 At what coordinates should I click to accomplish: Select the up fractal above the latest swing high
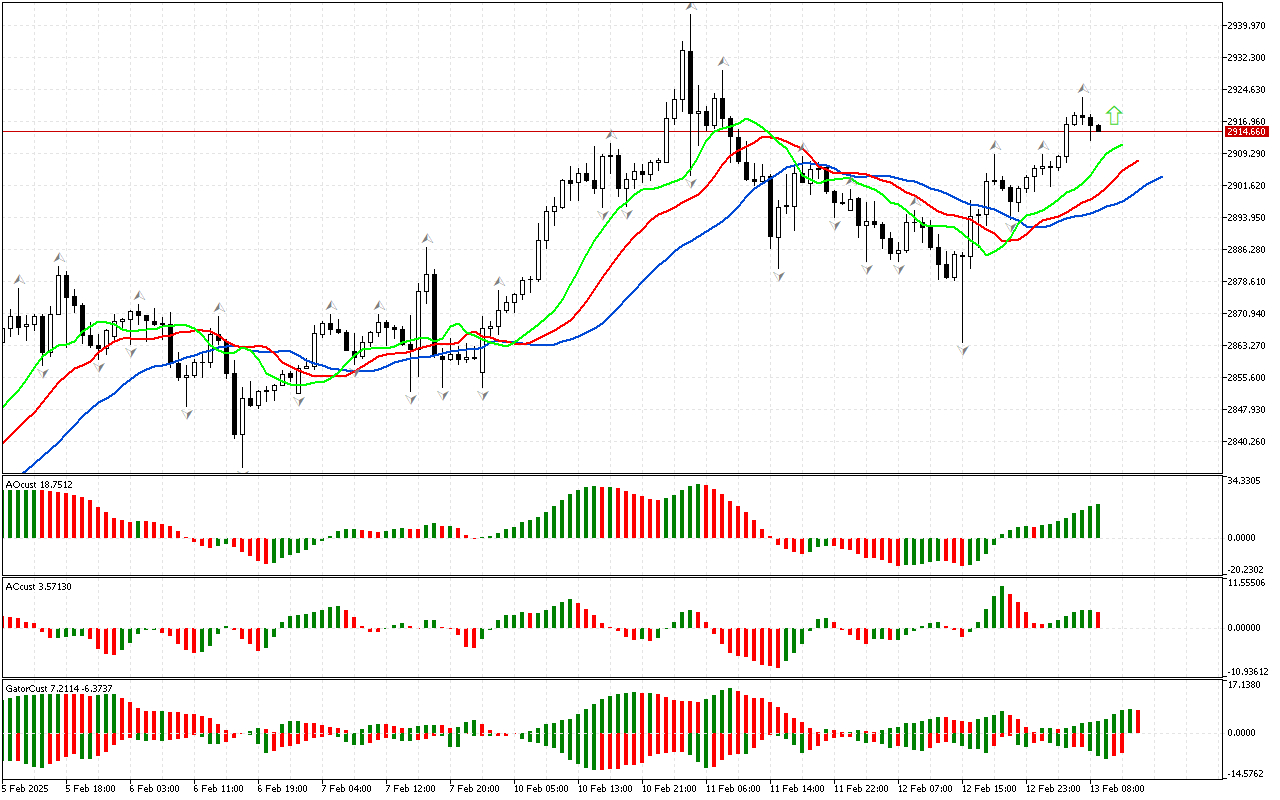pyautogui.click(x=1083, y=89)
